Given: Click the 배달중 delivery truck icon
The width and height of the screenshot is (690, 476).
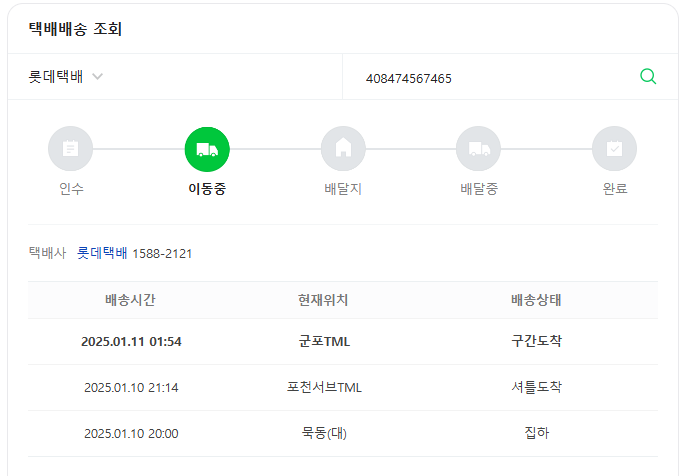Looking at the screenshot, I should [x=478, y=149].
